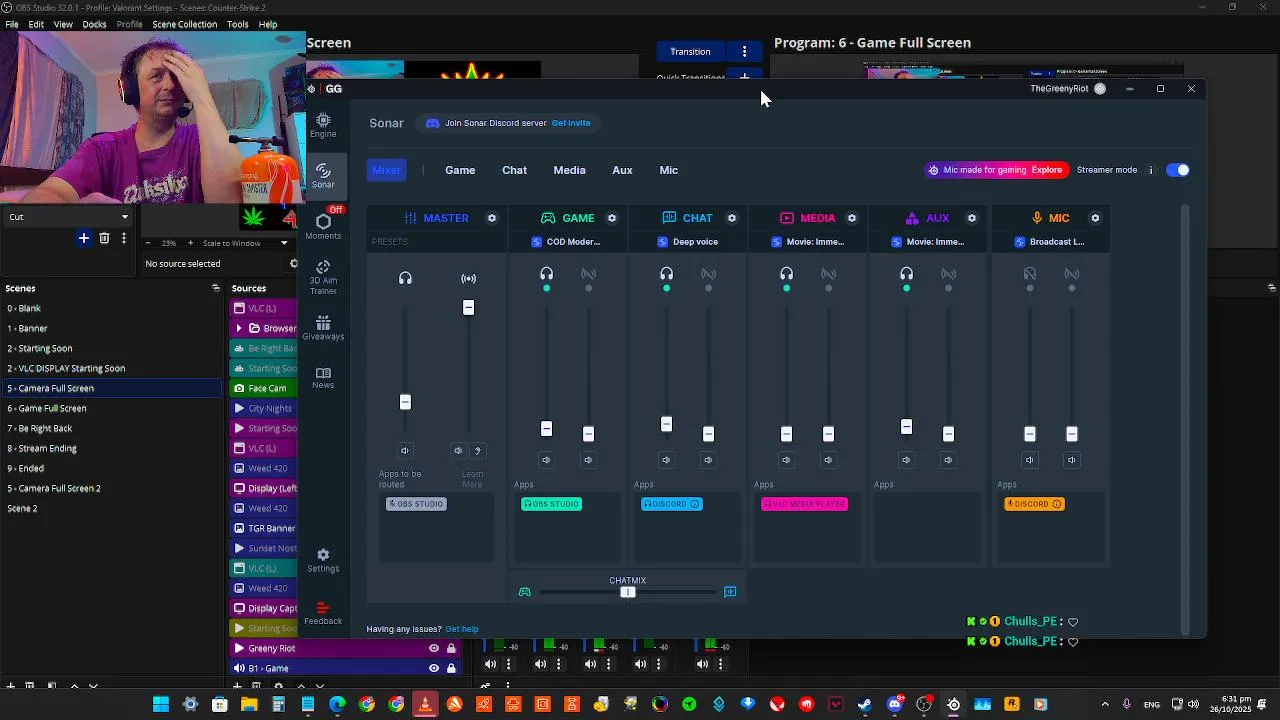Open Aux channel Movie: Imme... preset dropdown
Image resolution: width=1280 pixels, height=720 pixels.
point(929,242)
